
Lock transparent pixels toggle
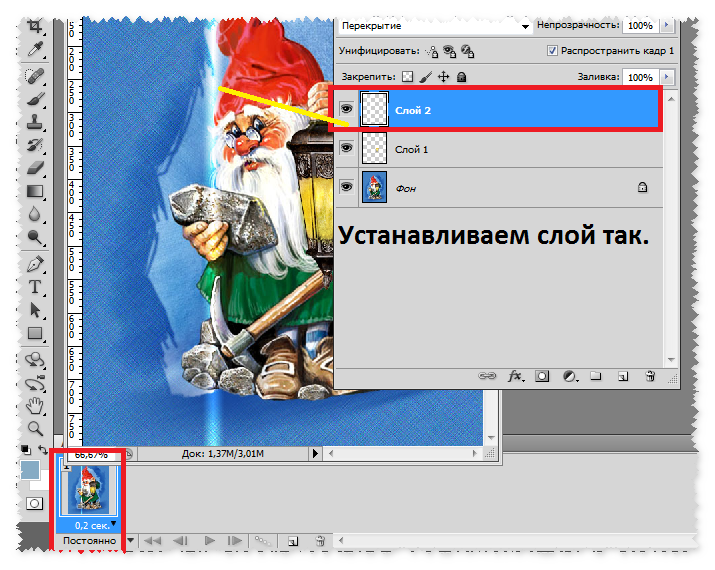[x=407, y=77]
